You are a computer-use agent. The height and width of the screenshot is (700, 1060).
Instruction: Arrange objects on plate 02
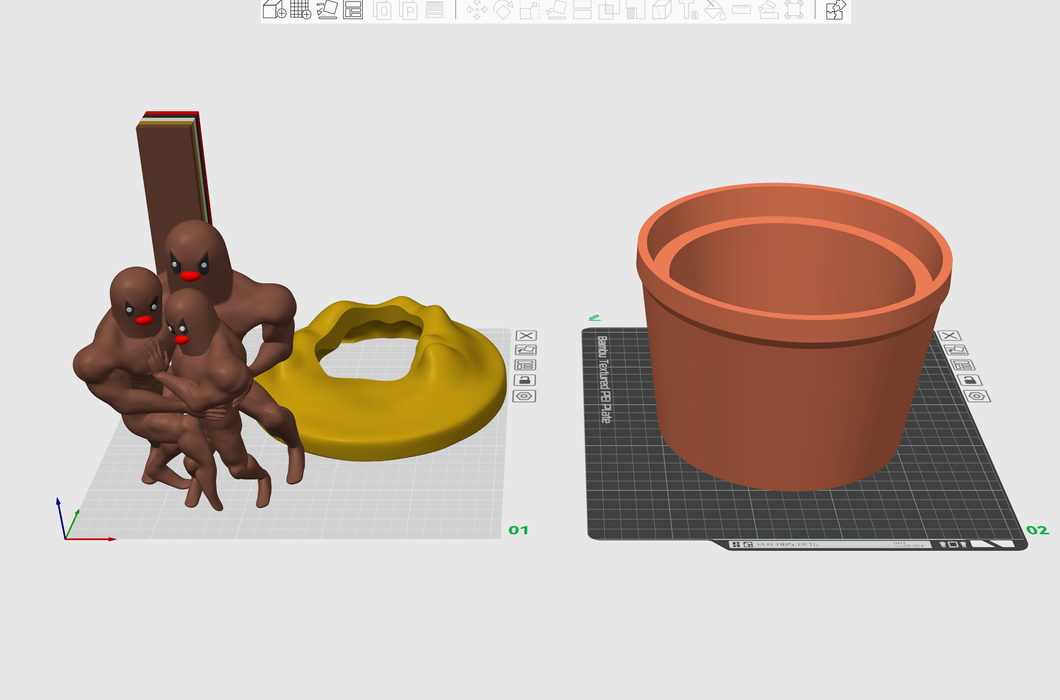(967, 366)
